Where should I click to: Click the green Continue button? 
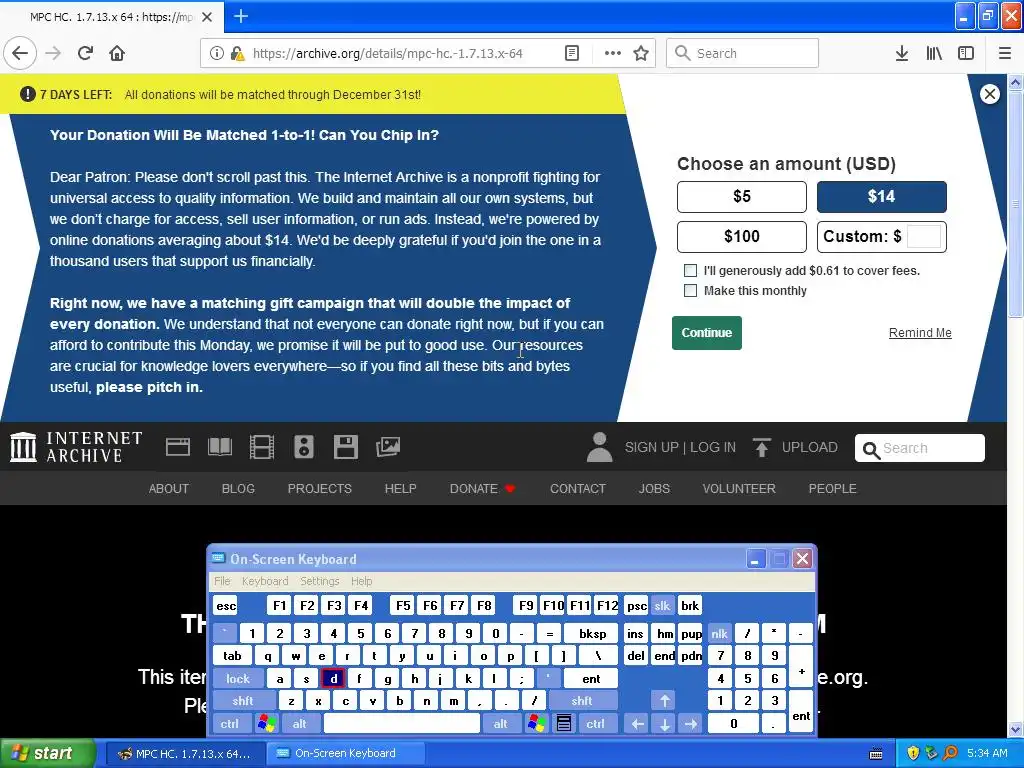[x=707, y=333]
